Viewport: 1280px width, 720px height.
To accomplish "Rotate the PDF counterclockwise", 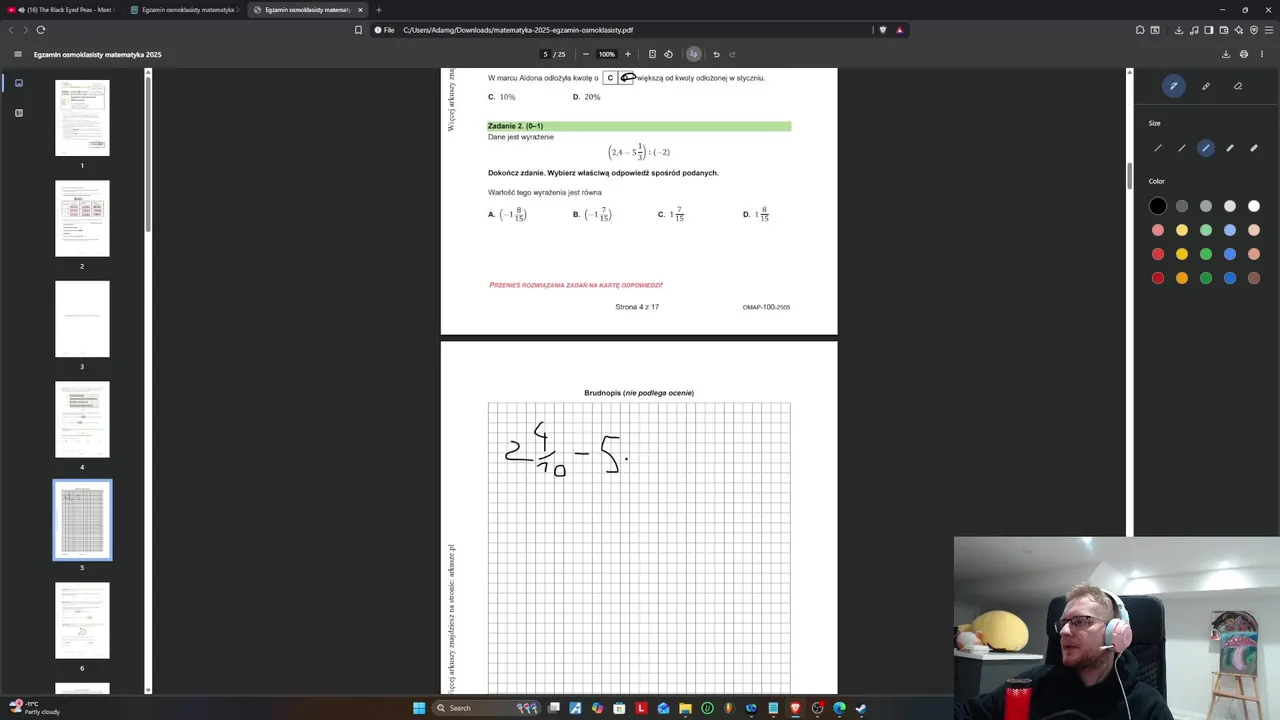I will point(669,54).
